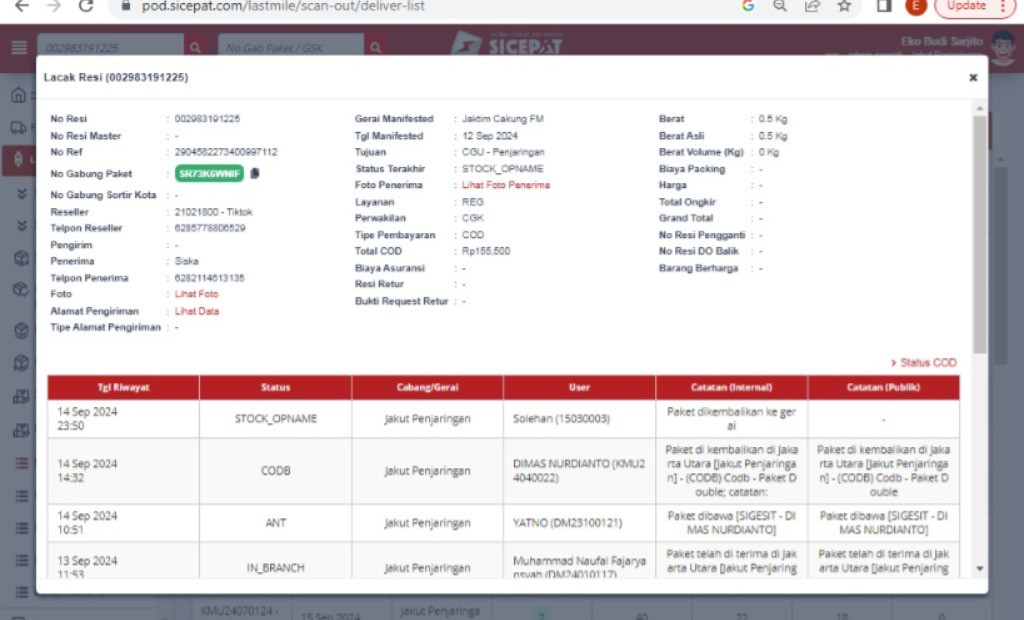Viewport: 1024px width, 620px height.
Task: Expand the Status COD section
Action: click(923, 363)
